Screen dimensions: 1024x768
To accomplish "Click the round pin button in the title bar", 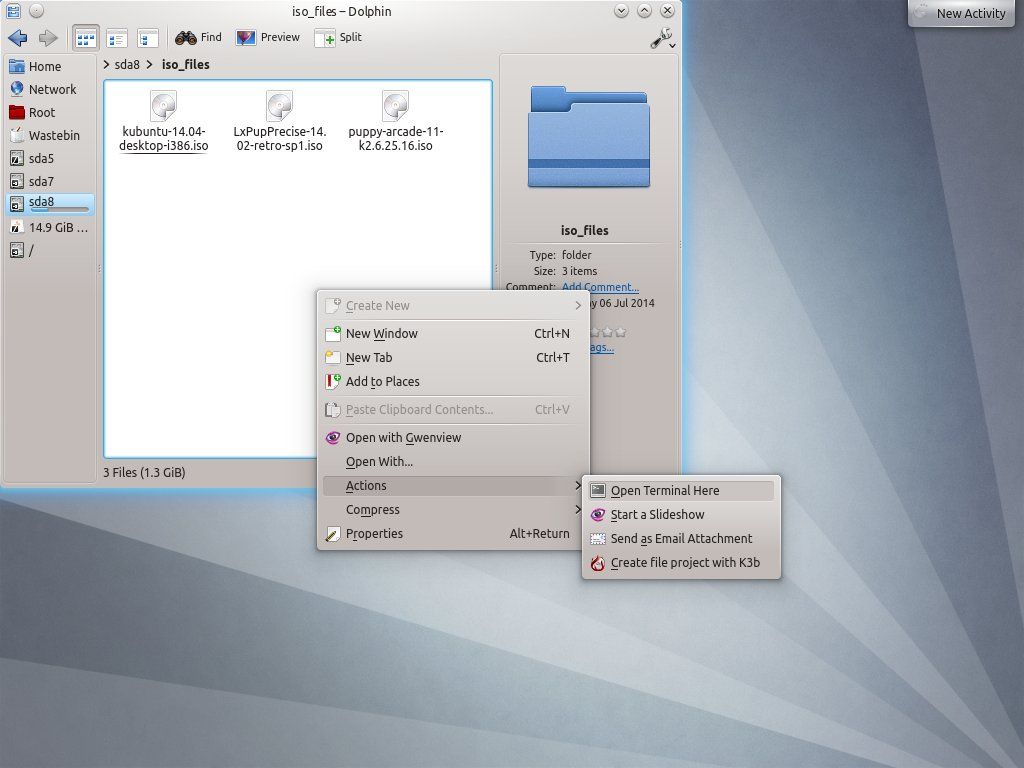I will tap(37, 10).
